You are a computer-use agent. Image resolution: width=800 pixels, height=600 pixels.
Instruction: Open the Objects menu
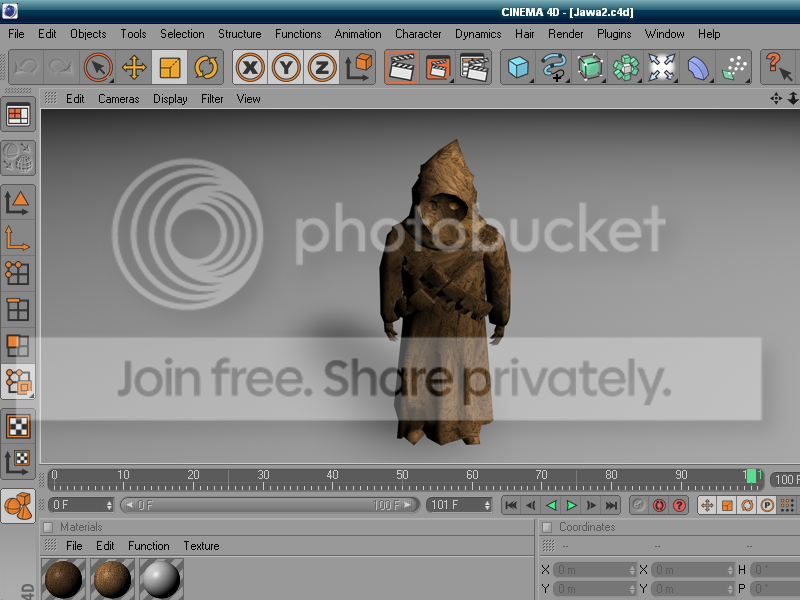tap(88, 34)
